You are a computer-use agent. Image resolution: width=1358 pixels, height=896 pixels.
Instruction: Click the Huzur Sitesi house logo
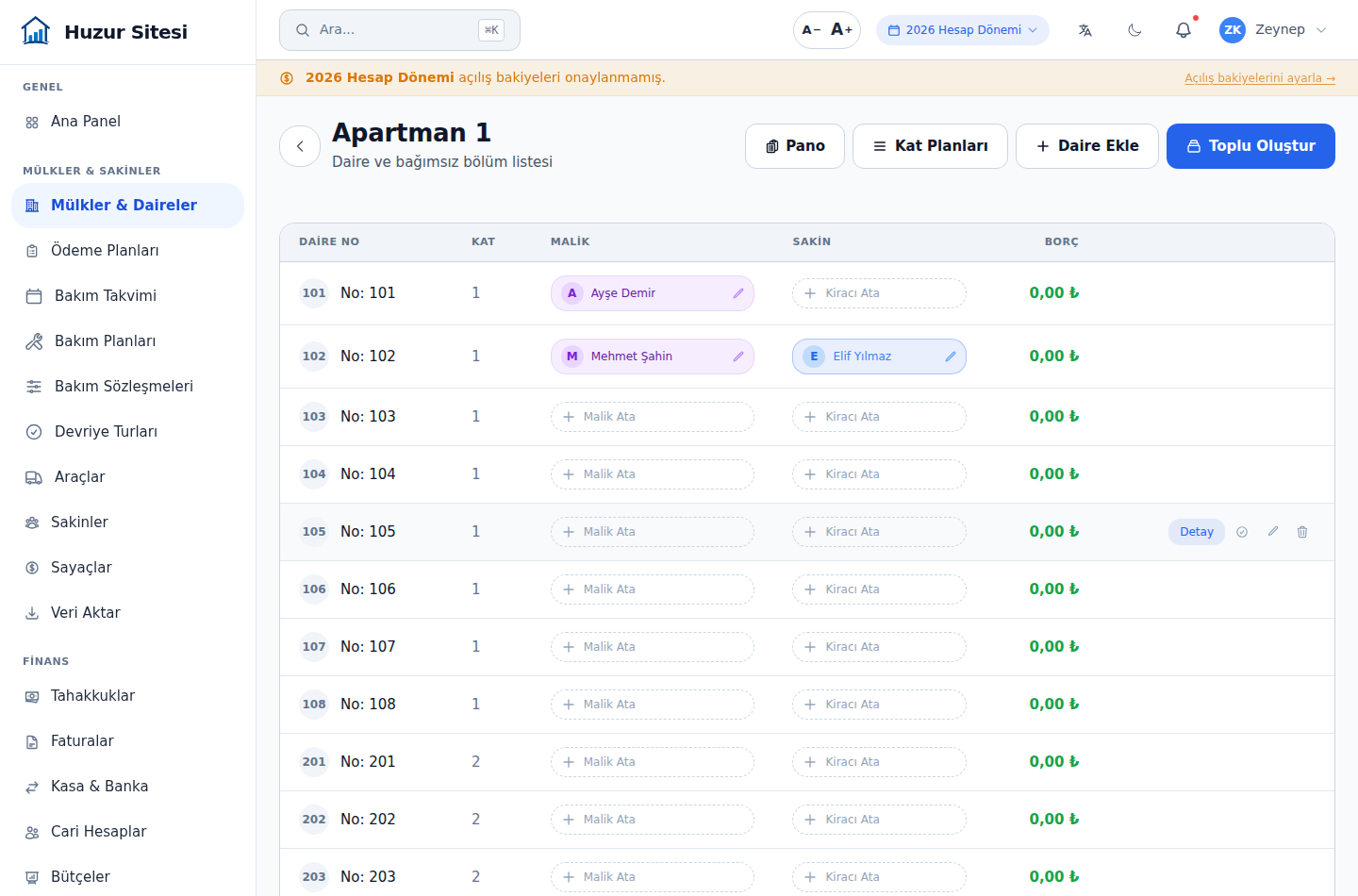(x=36, y=31)
